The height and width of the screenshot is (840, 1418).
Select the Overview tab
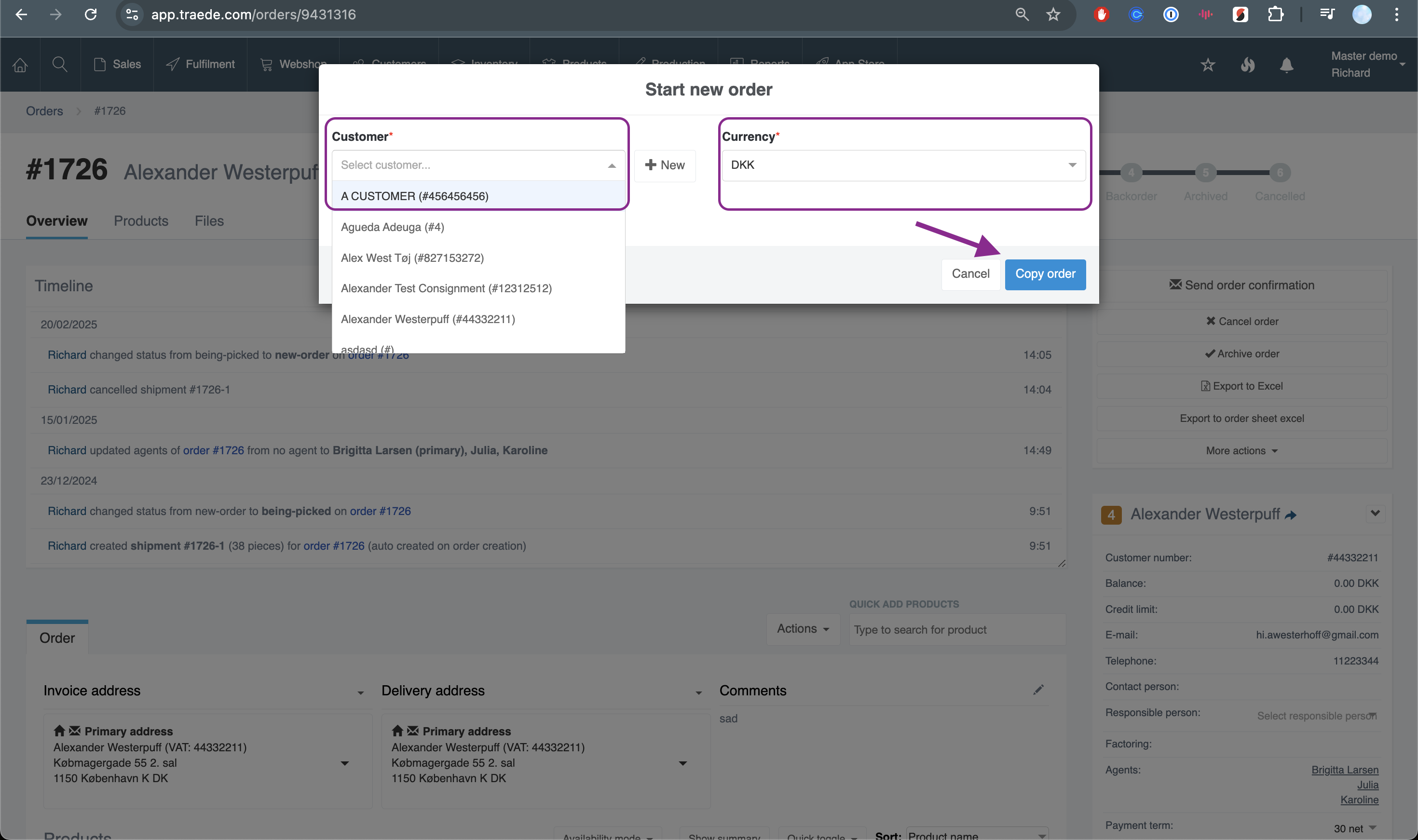tap(56, 221)
